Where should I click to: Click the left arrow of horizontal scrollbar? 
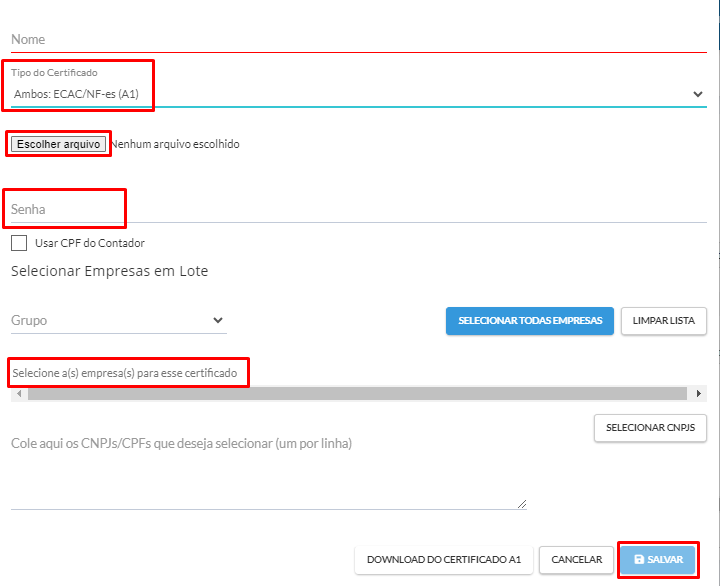(x=19, y=394)
